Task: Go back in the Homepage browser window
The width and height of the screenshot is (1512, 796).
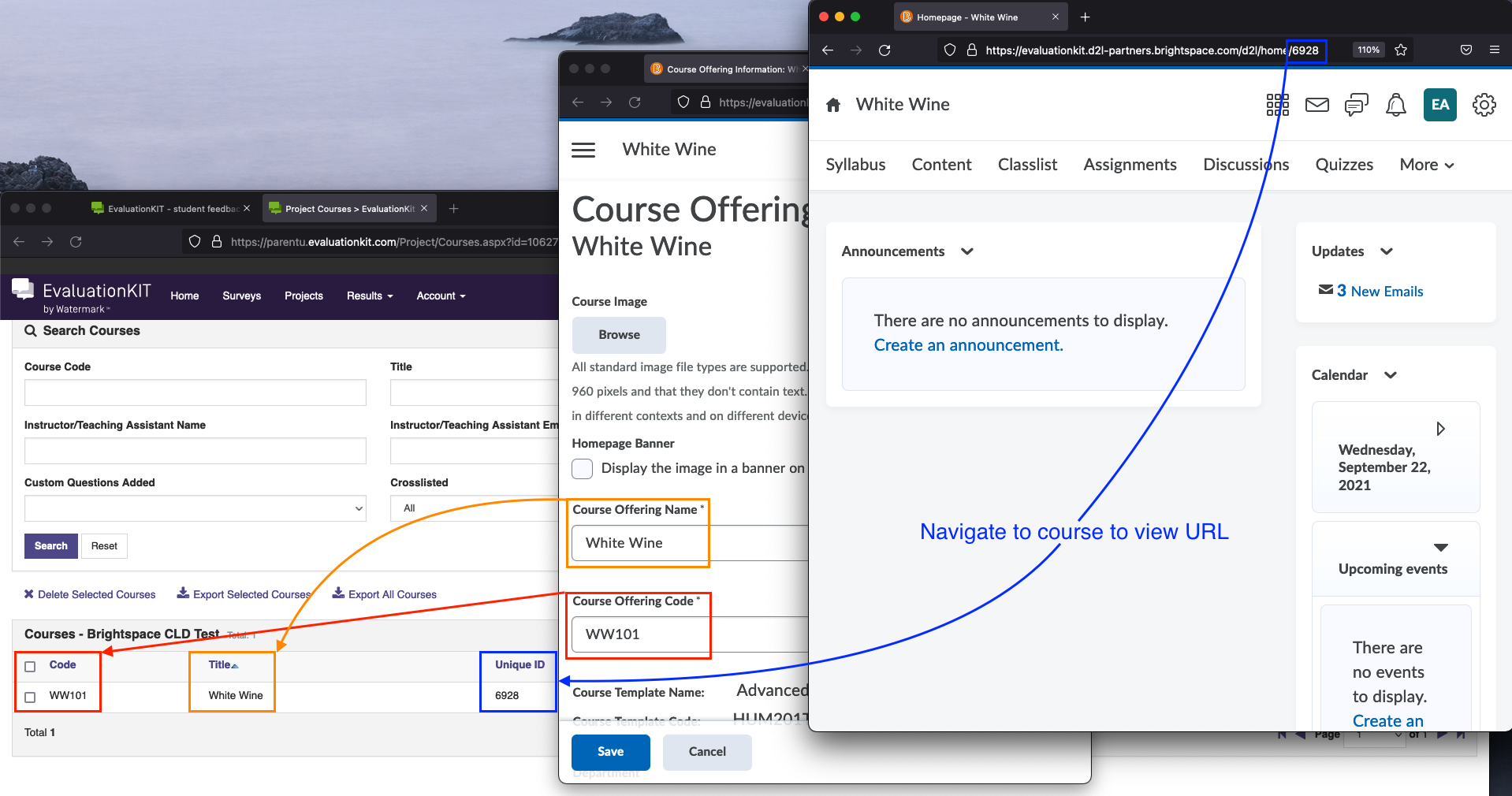Action: (x=828, y=50)
